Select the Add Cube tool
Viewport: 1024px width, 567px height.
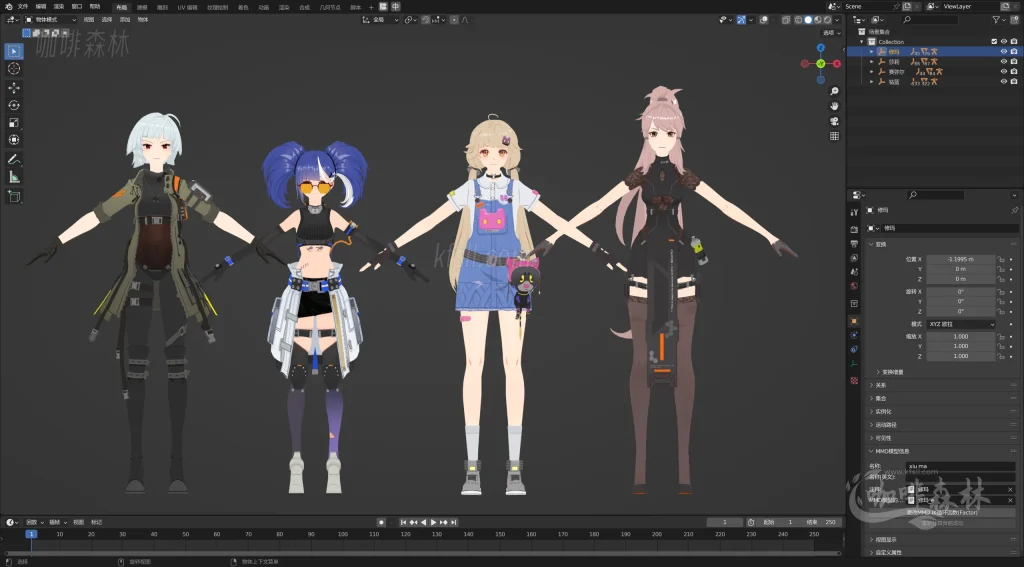(x=14, y=196)
